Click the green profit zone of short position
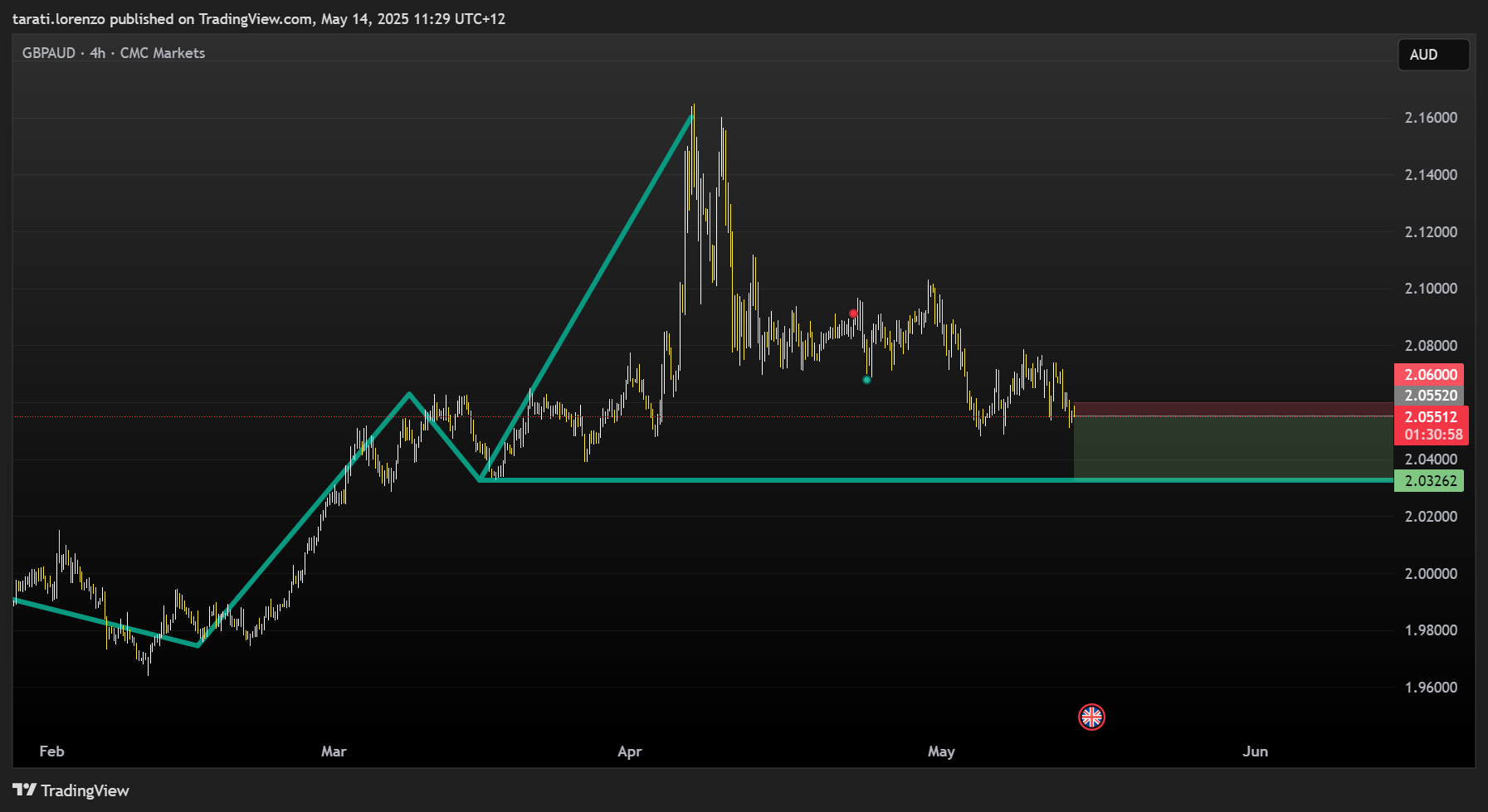Screen dimensions: 1488x812 [x=1233, y=448]
